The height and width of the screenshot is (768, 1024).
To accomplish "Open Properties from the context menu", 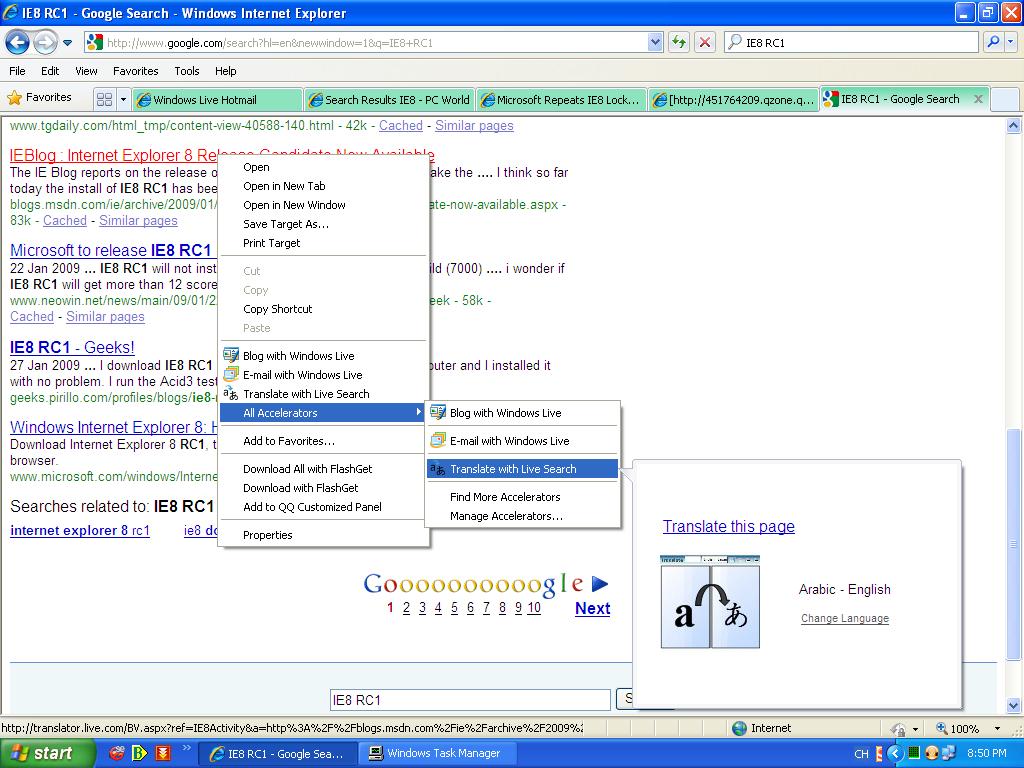I will pos(324,535).
